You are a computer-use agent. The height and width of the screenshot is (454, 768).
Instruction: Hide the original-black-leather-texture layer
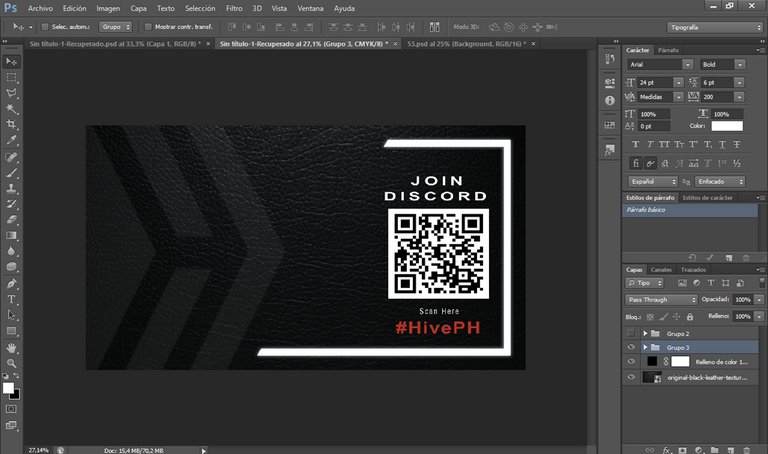[631, 377]
